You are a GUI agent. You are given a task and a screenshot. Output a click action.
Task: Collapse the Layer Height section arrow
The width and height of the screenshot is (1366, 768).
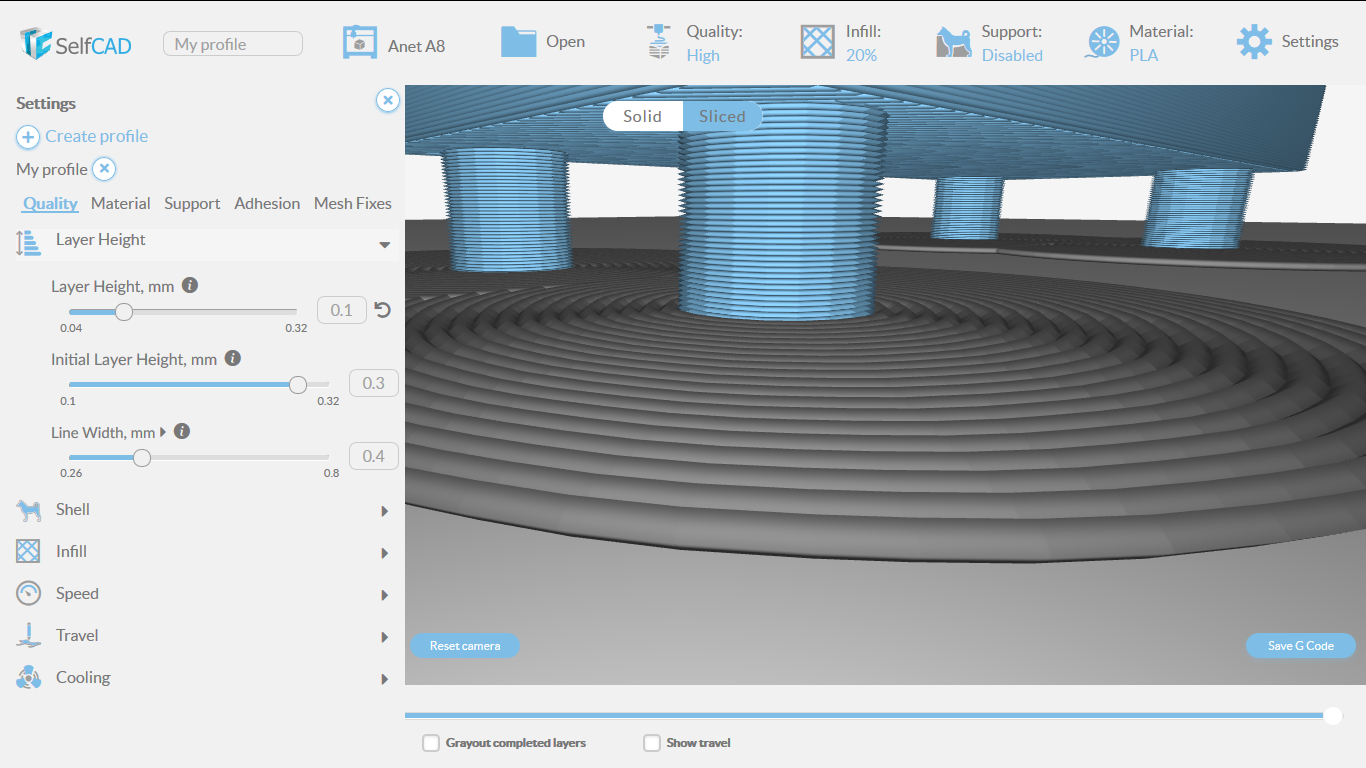click(384, 245)
